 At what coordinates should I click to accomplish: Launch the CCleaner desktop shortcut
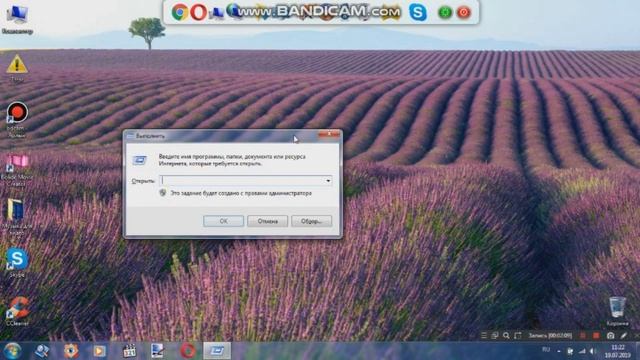(x=17, y=311)
